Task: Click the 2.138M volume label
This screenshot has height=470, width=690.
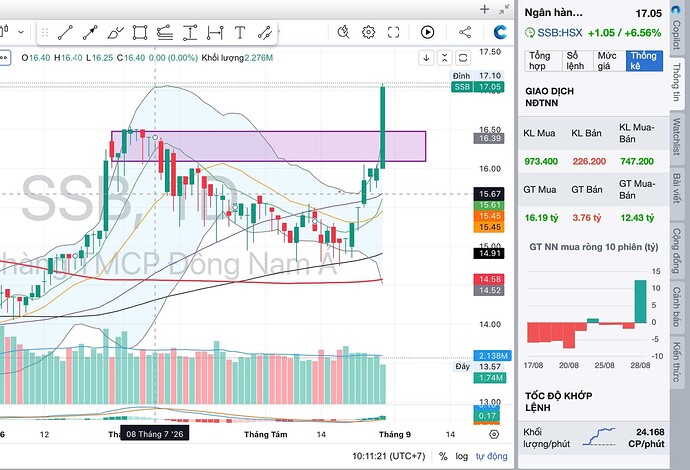Action: [x=492, y=356]
